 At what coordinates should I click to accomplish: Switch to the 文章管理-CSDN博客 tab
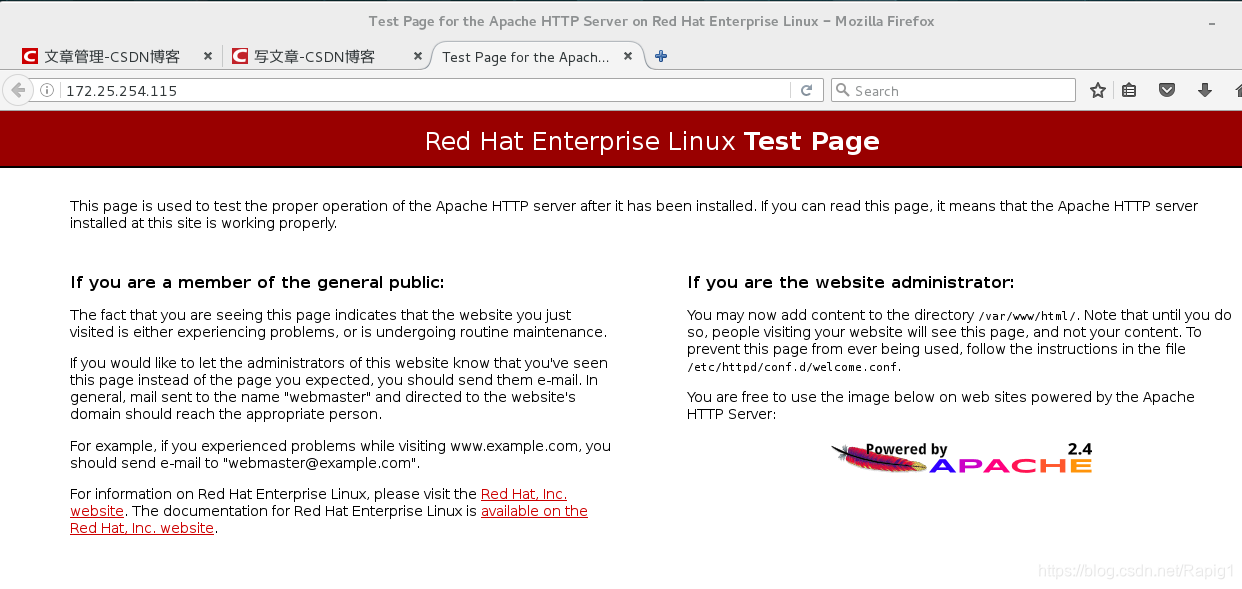116,56
